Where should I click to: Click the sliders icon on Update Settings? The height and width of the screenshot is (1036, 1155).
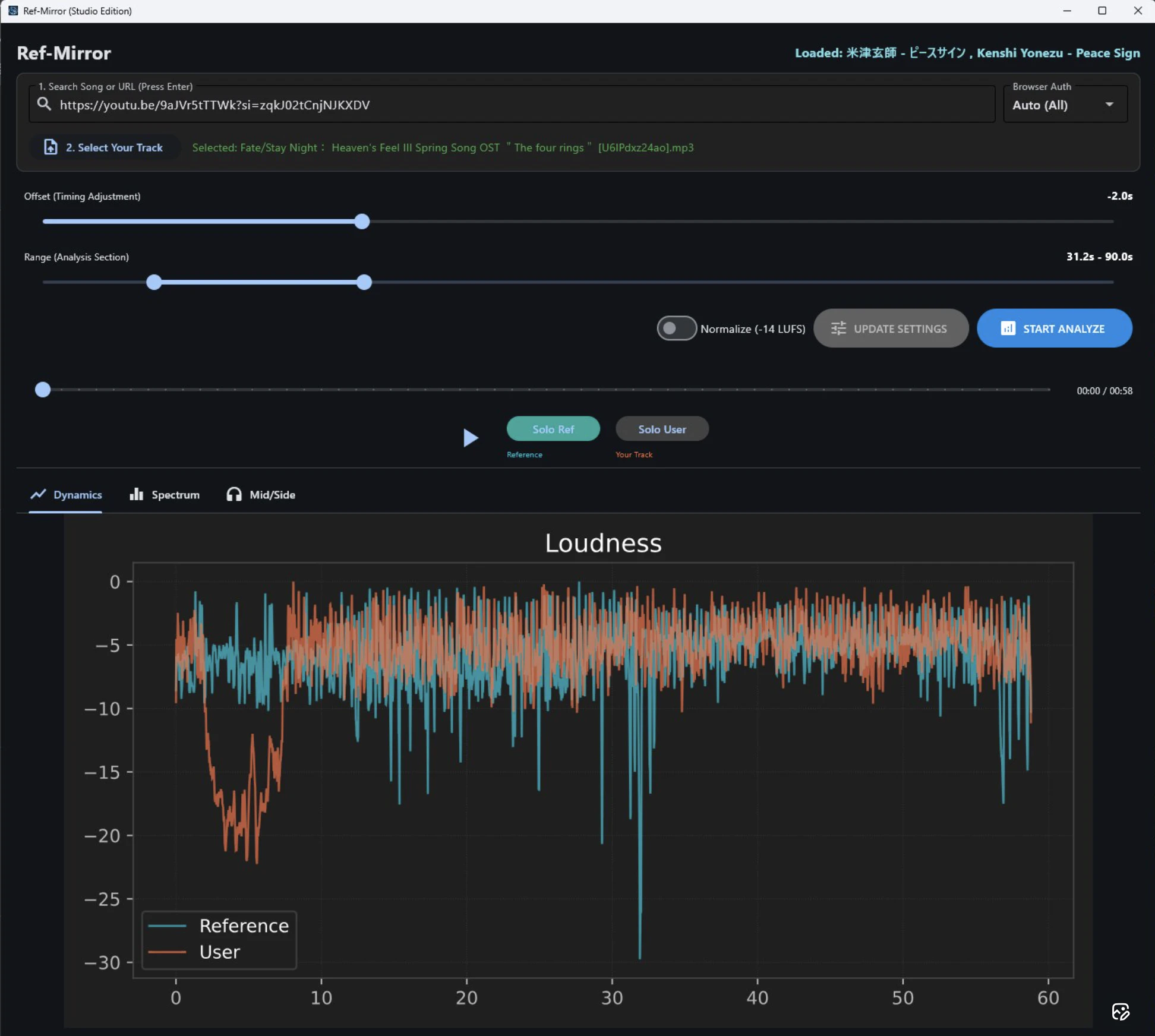tap(838, 329)
